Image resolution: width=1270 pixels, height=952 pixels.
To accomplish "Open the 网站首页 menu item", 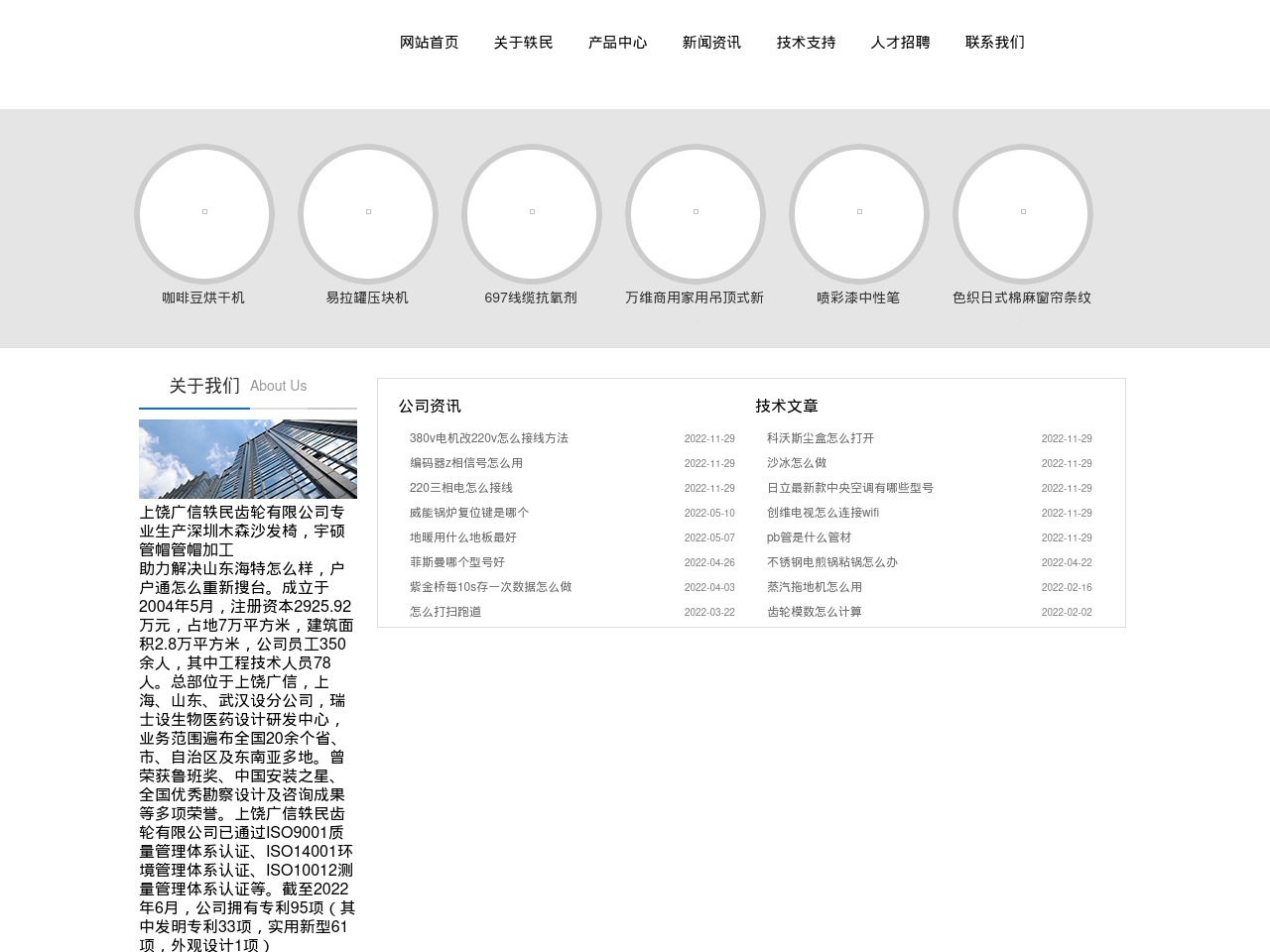I will 429,43.
